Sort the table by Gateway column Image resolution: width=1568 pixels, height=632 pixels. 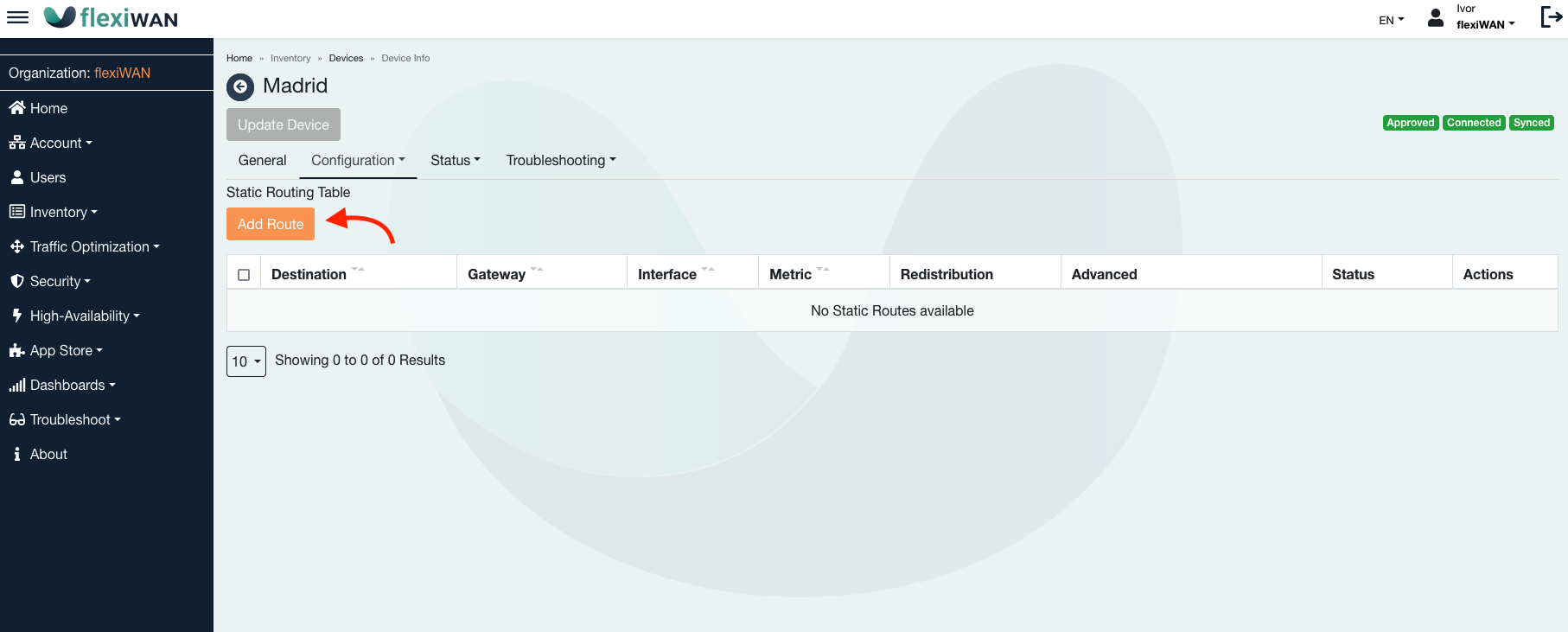pyautogui.click(x=497, y=274)
